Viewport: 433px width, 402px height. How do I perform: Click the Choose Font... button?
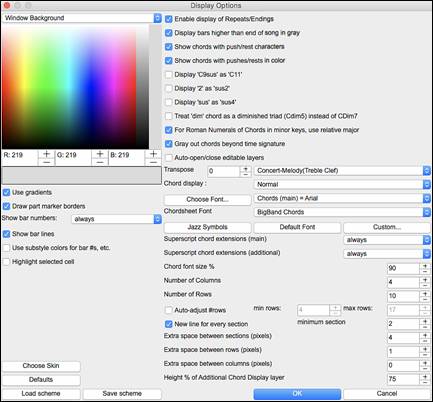click(207, 199)
